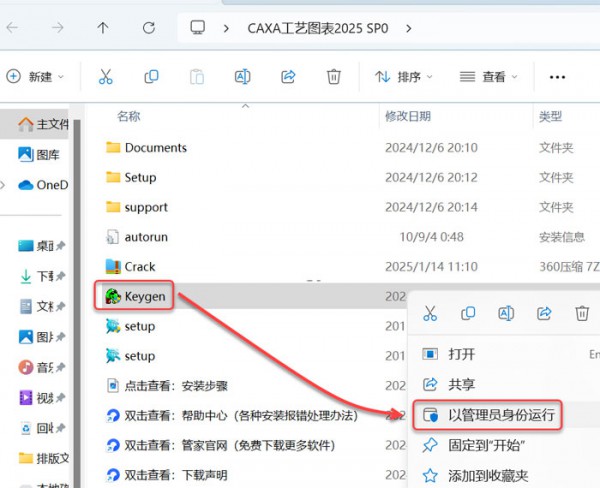Refresh the current folder

(x=148, y=28)
